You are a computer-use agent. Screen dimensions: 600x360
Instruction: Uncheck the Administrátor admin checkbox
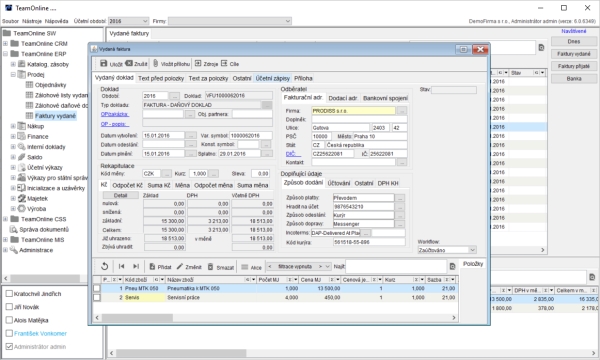pyautogui.click(x=9, y=346)
